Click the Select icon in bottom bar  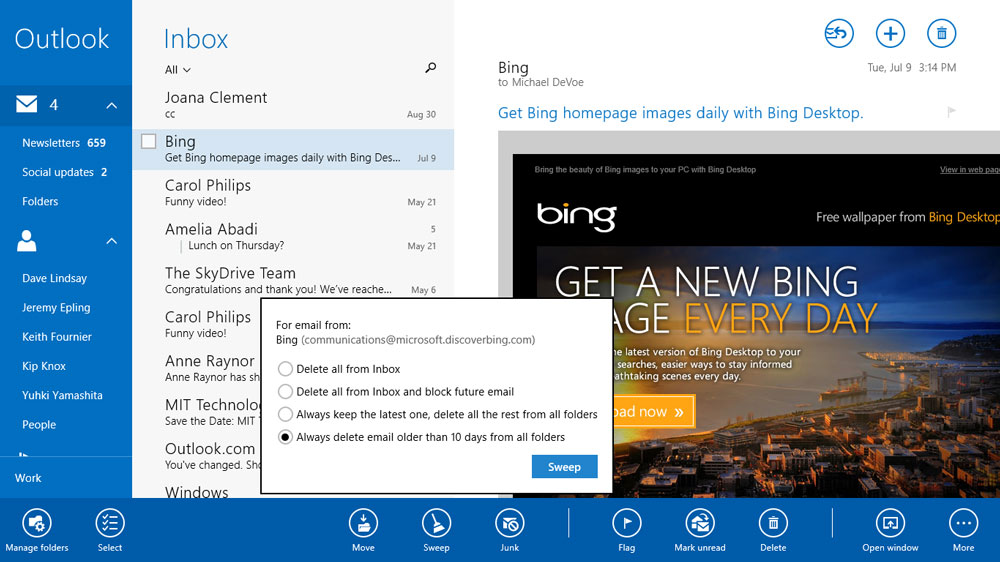point(110,523)
